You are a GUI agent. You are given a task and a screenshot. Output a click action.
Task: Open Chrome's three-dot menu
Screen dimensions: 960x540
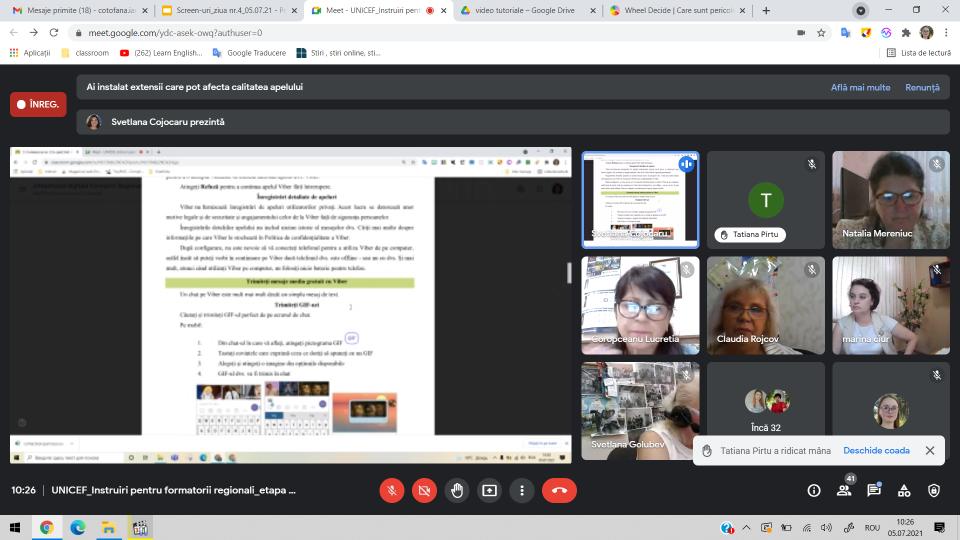point(946,32)
